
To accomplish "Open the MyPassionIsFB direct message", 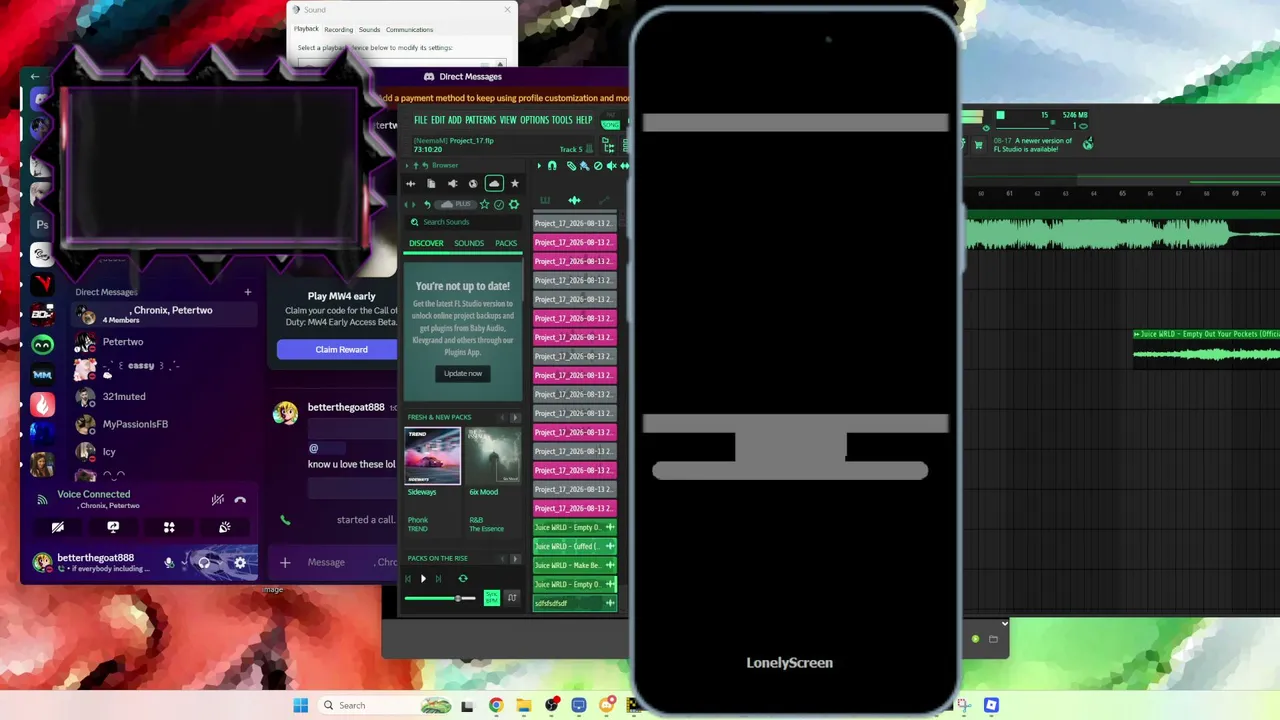I will coord(164,424).
